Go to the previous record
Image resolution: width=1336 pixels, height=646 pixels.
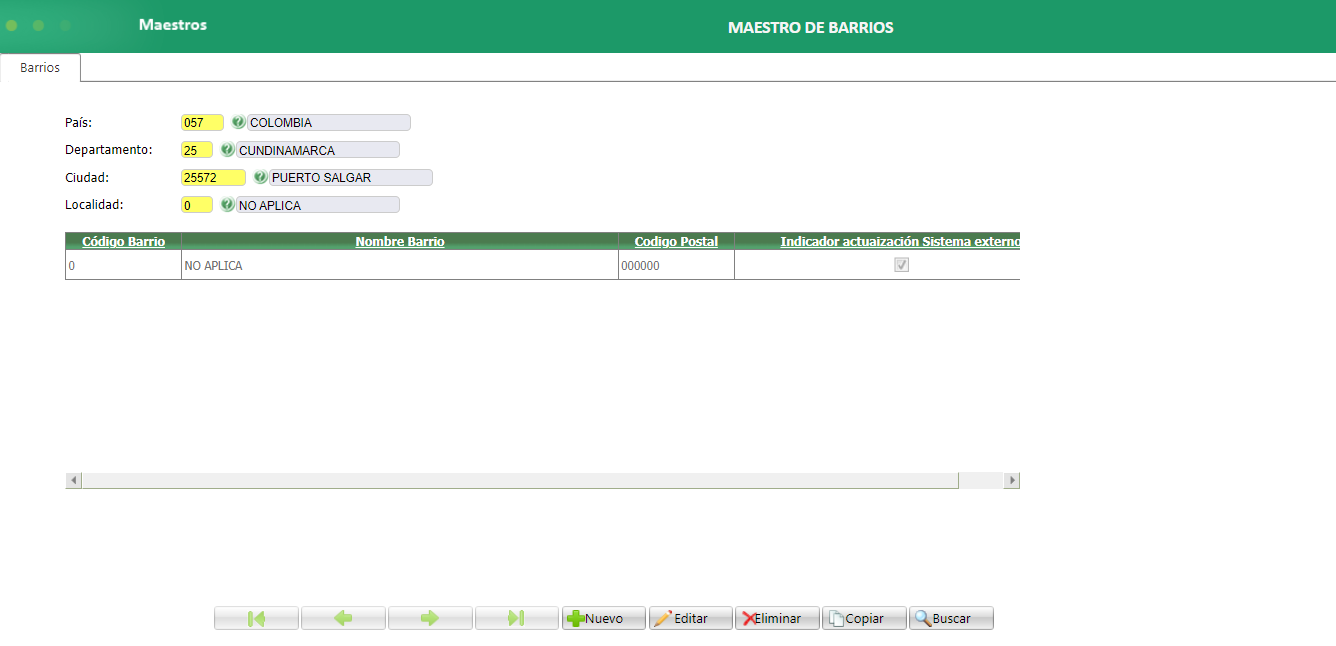tap(343, 618)
